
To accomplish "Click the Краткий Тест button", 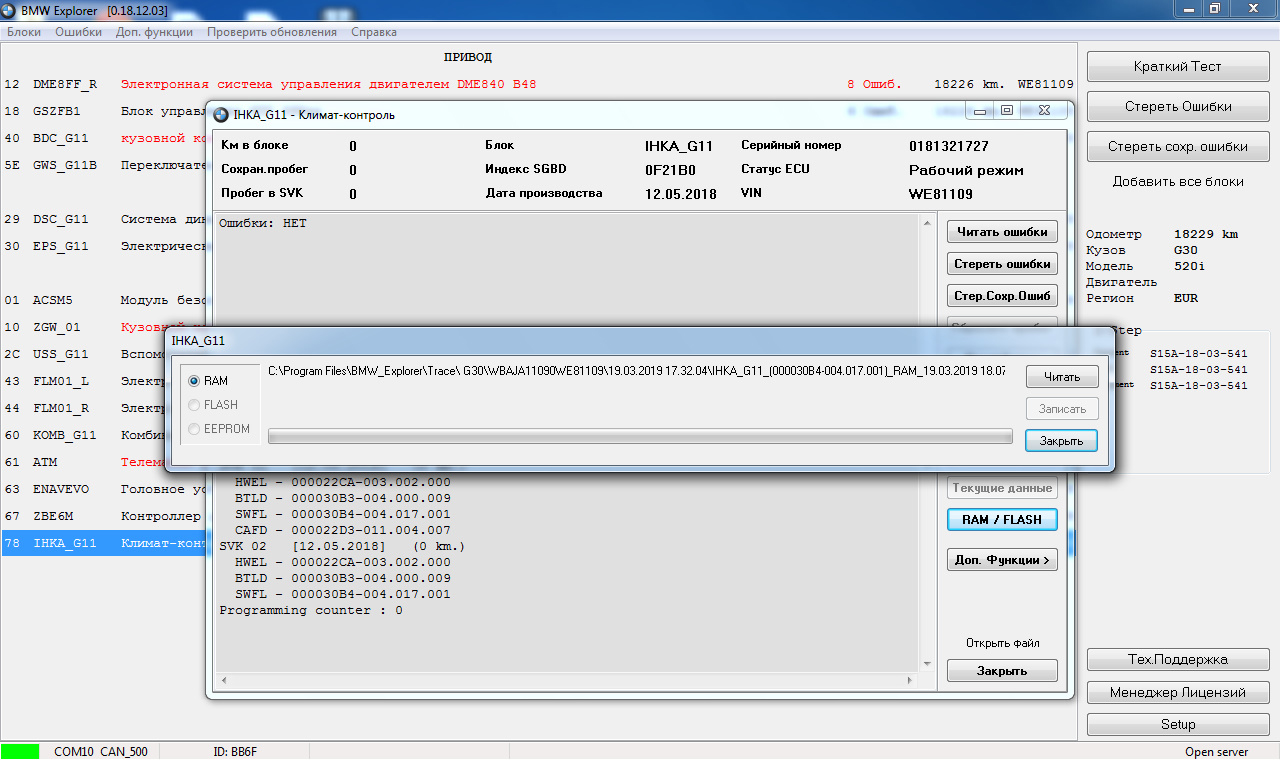I will click(1178, 67).
